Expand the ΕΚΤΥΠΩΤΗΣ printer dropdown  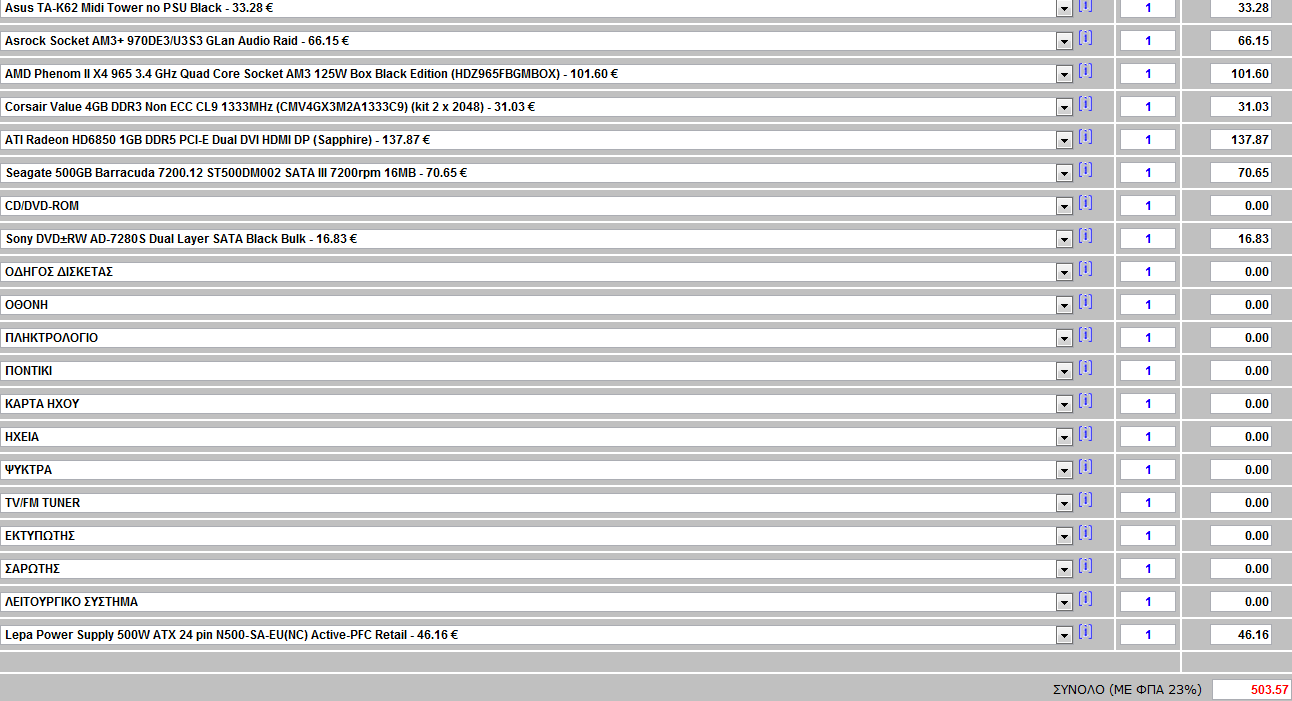coord(1064,537)
